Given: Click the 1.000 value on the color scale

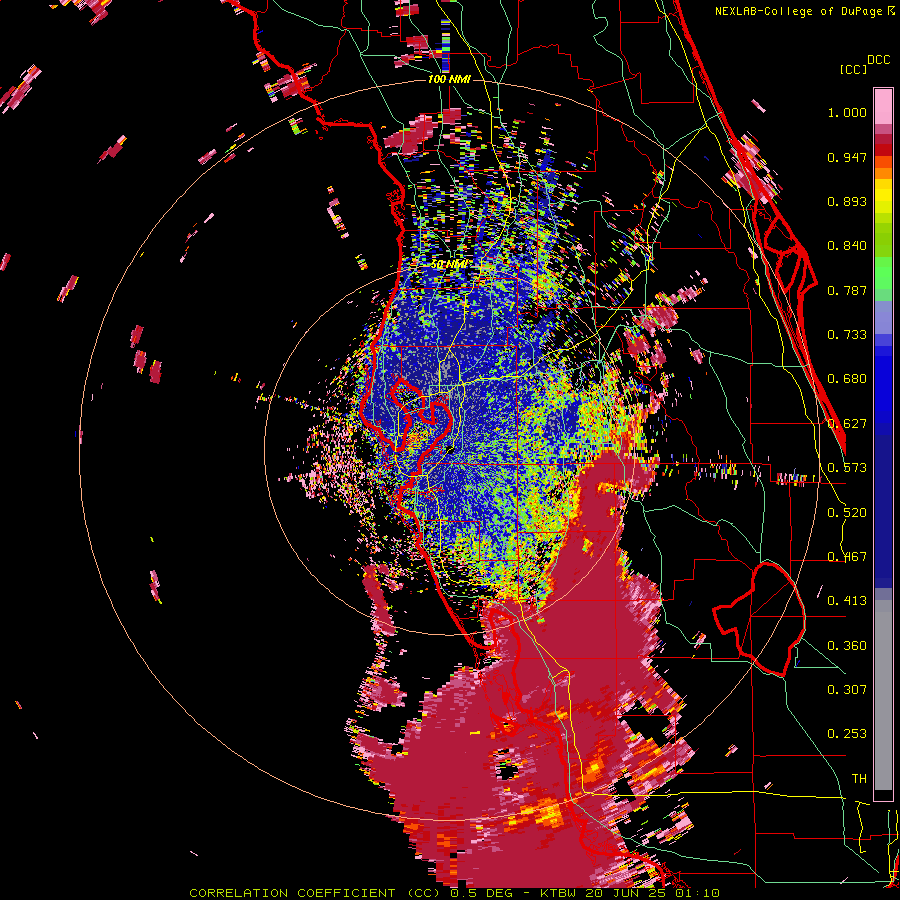Looking at the screenshot, I should [847, 112].
